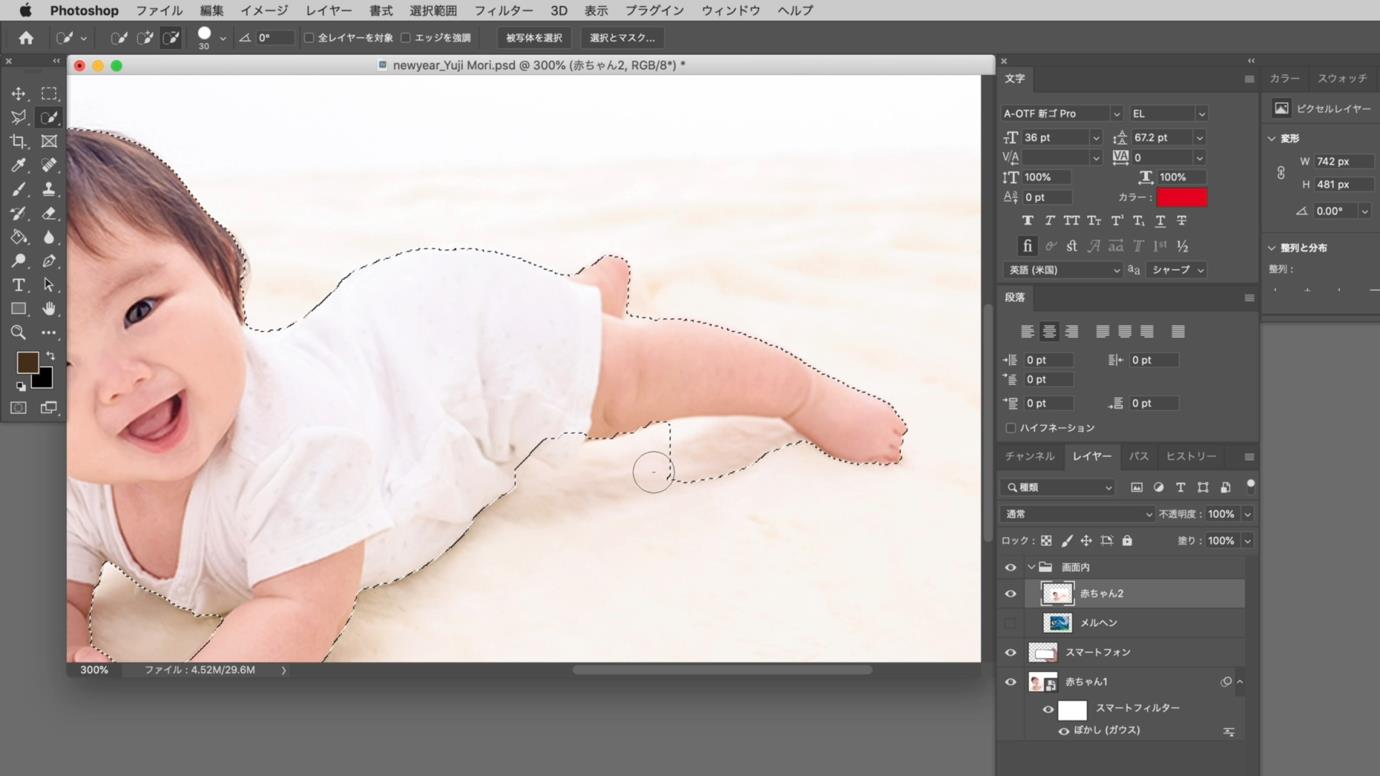
Task: Toggle Quick Mask mode
Action: click(19, 408)
